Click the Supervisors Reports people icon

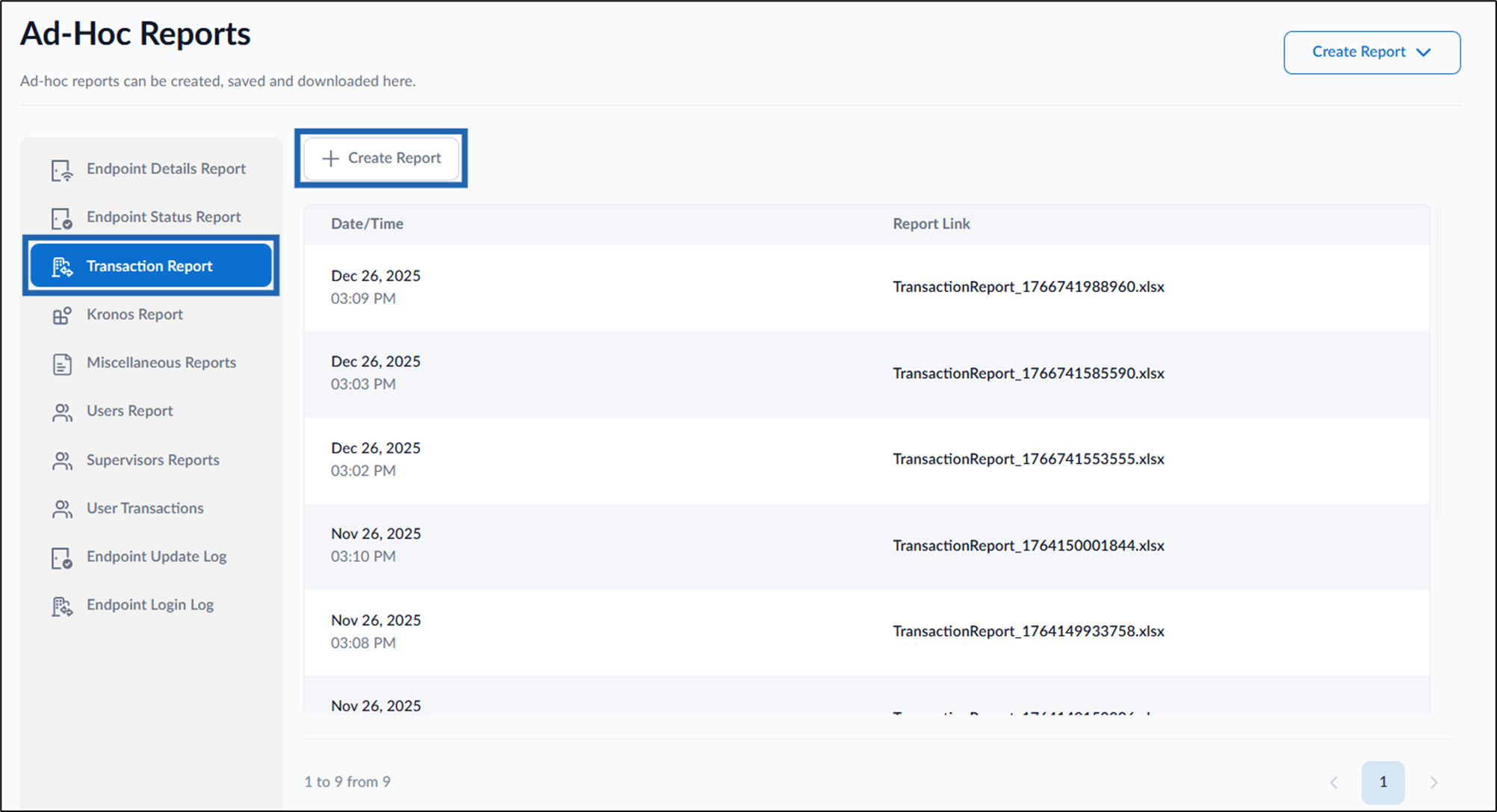(62, 461)
